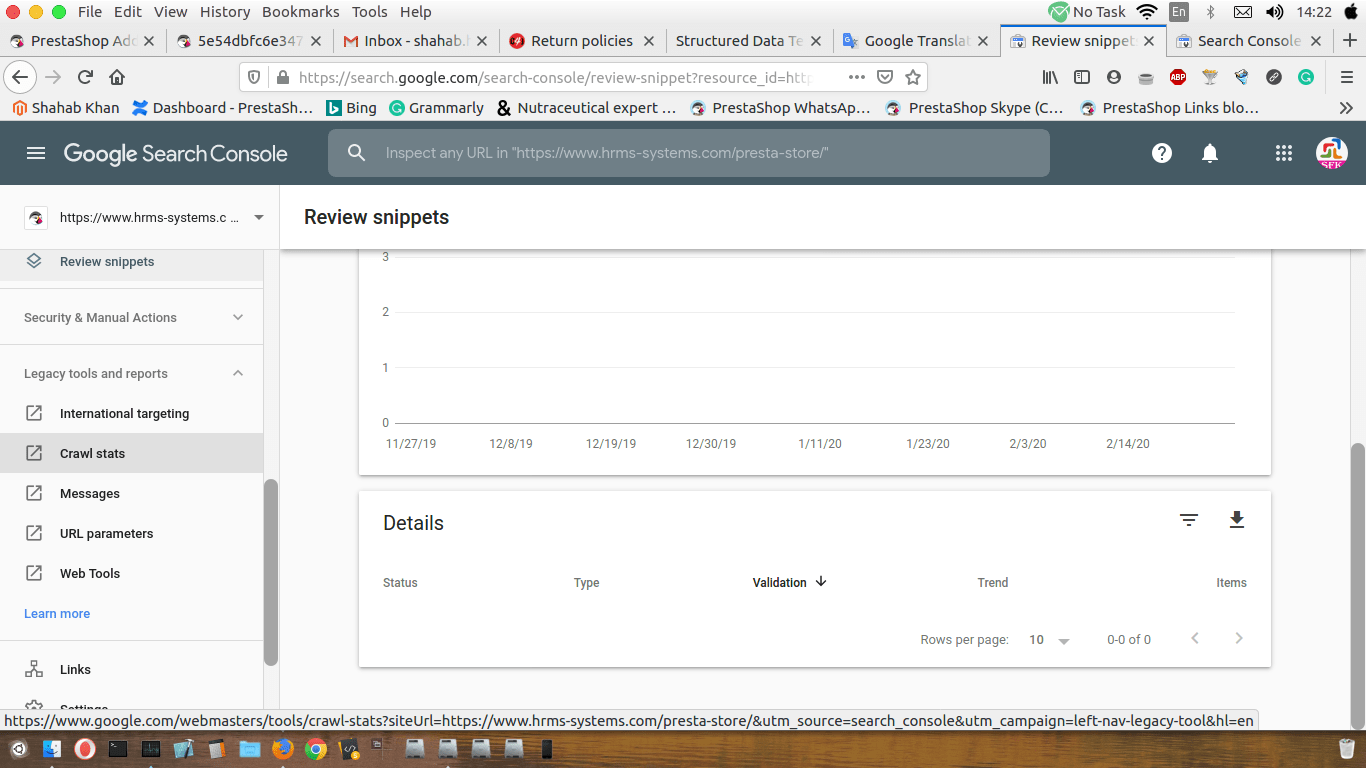The width and height of the screenshot is (1366, 768).
Task: Open the Firefox application menu
Action: (x=1346, y=77)
